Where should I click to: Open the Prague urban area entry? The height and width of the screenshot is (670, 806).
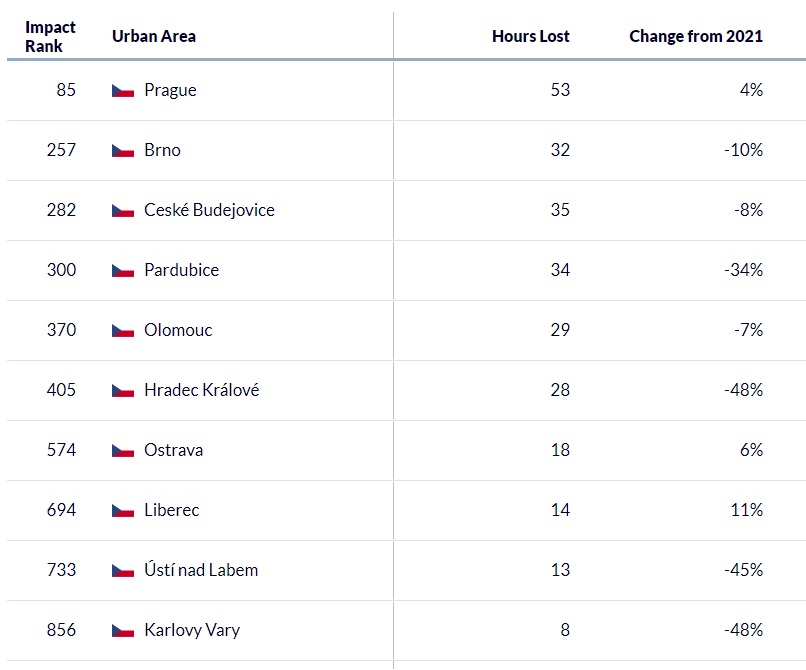(x=170, y=90)
